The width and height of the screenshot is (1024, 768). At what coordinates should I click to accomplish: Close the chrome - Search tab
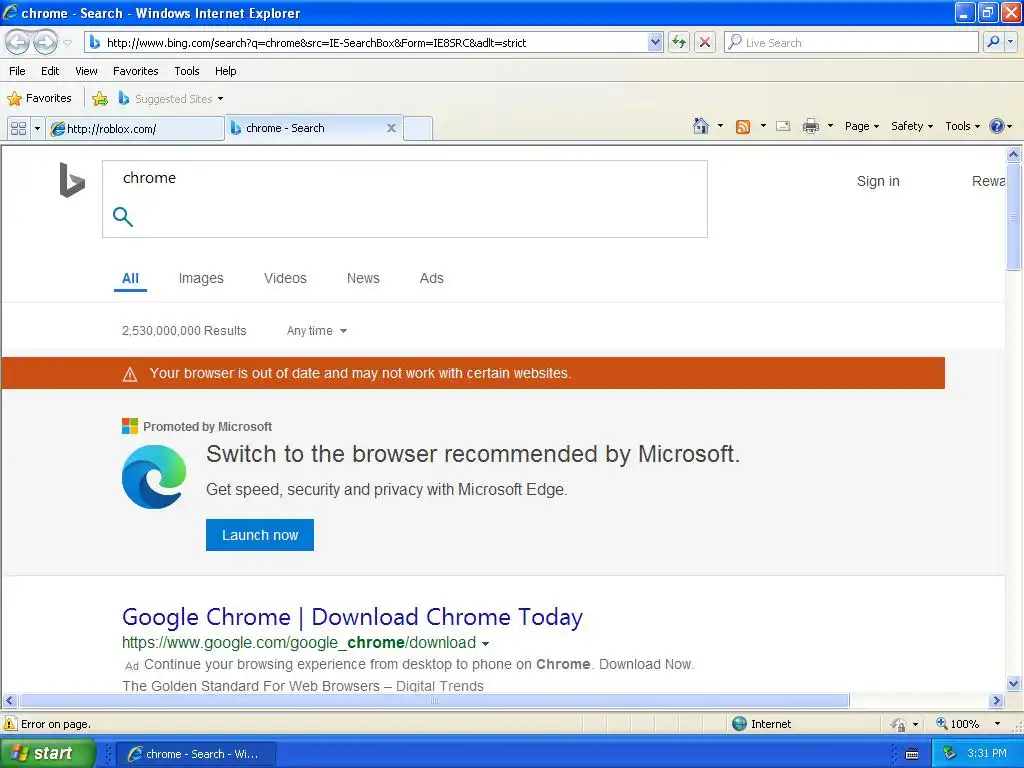click(391, 128)
